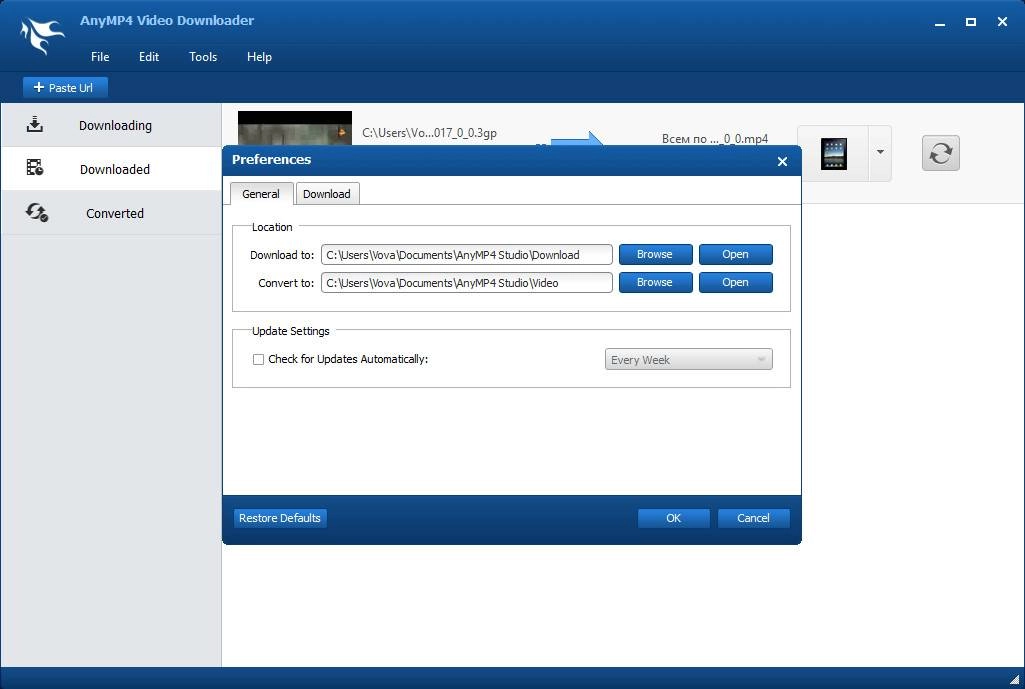Click the output file name ending 0_0.mp4
This screenshot has height=689, width=1025.
(x=714, y=139)
